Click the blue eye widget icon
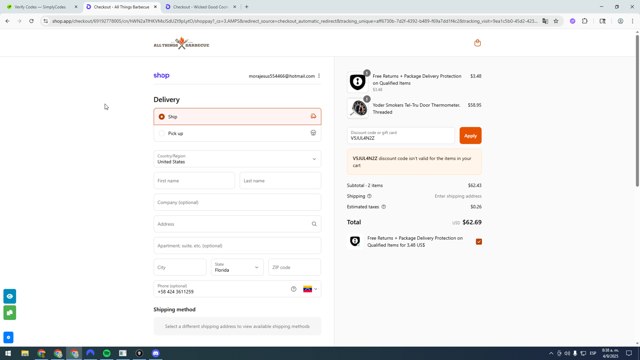640x360 pixels. click(10, 296)
